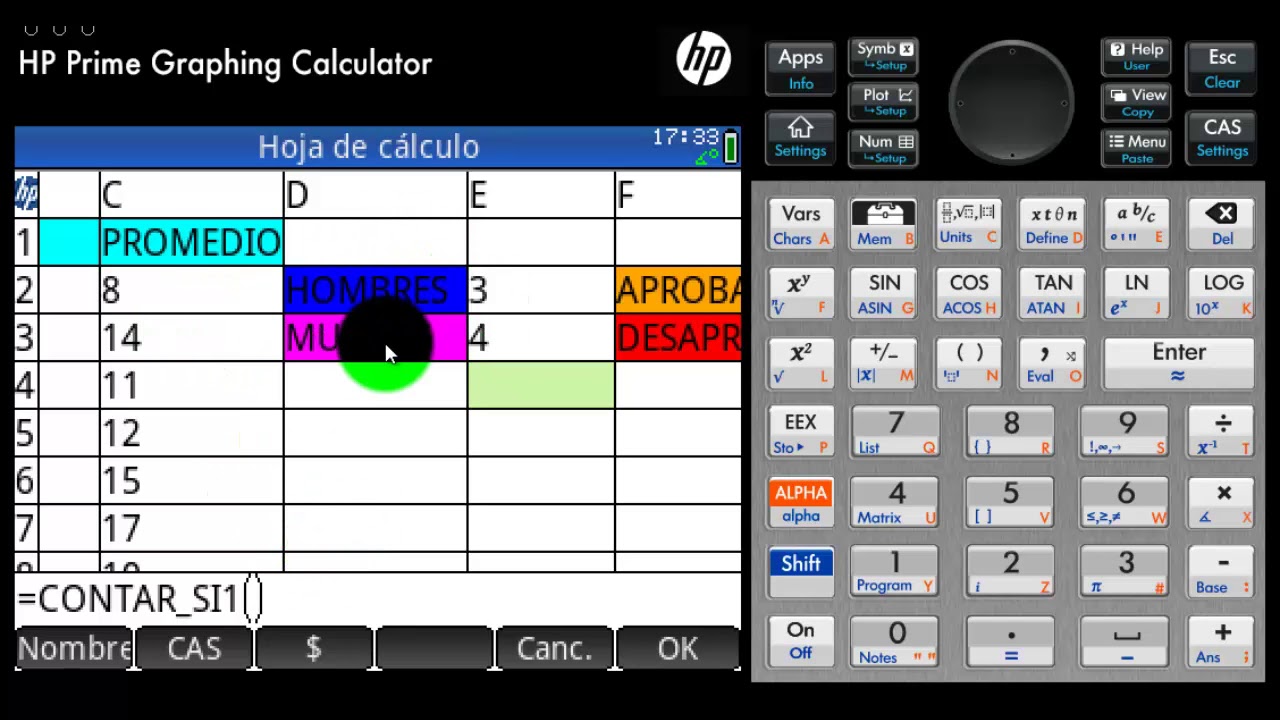Tap the TAN ATAN key
Viewport: 1280px width, 720px height.
[x=1053, y=294]
